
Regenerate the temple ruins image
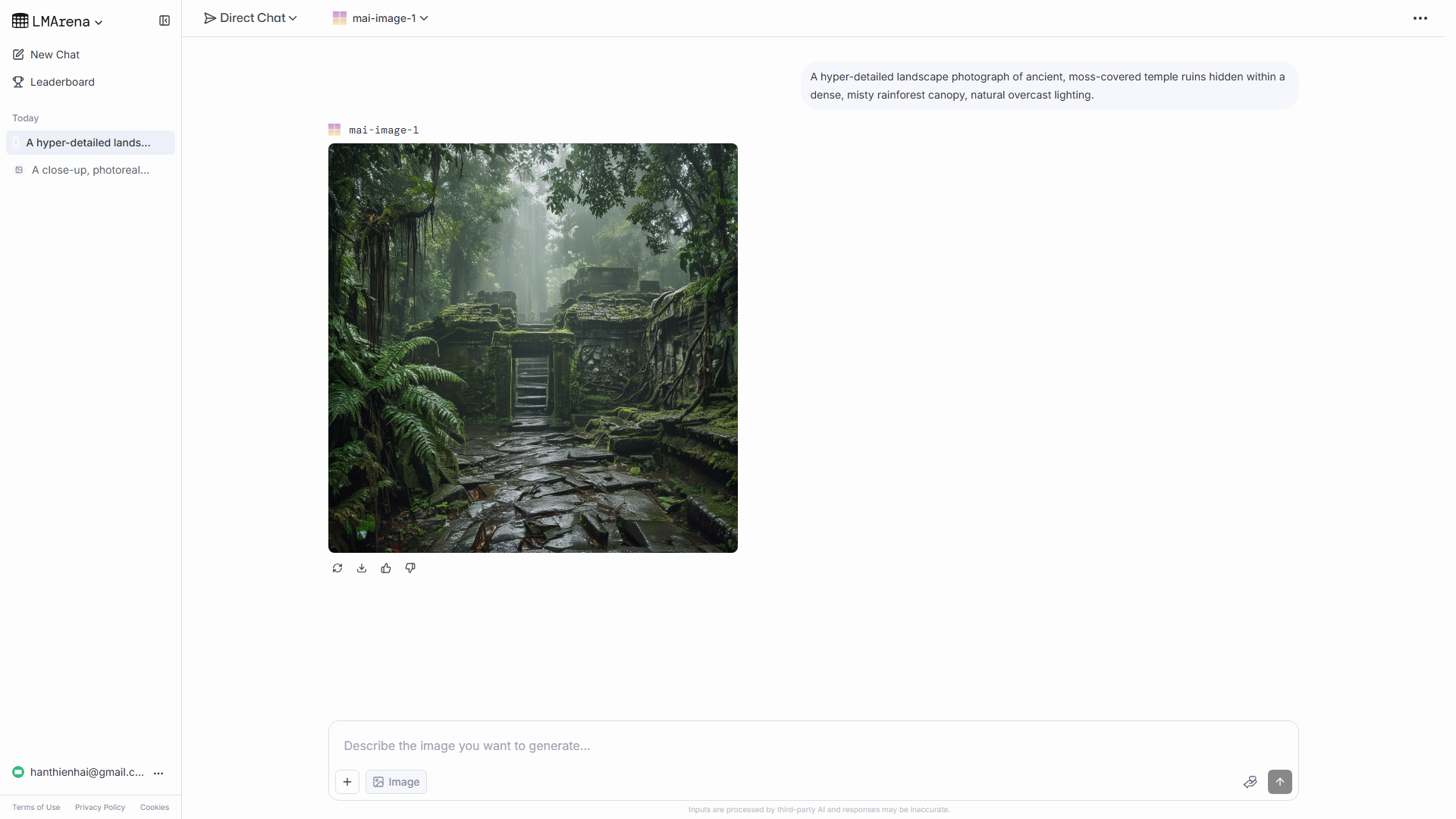[x=337, y=567]
